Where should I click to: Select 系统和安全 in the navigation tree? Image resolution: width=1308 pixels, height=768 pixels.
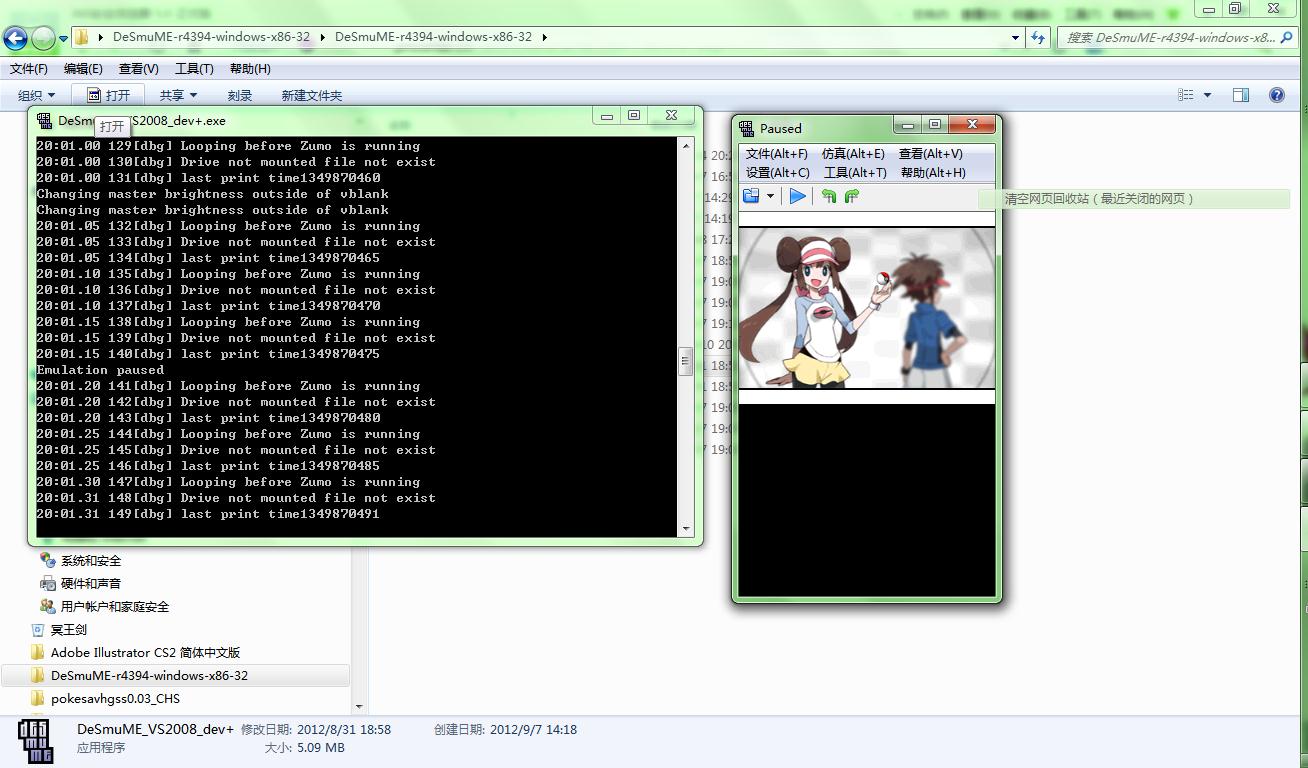tap(91, 561)
